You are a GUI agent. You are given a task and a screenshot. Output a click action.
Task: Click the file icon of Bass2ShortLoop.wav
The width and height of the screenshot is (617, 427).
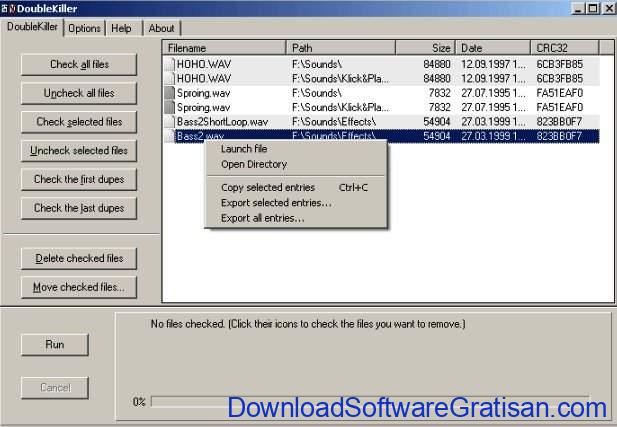coord(170,122)
